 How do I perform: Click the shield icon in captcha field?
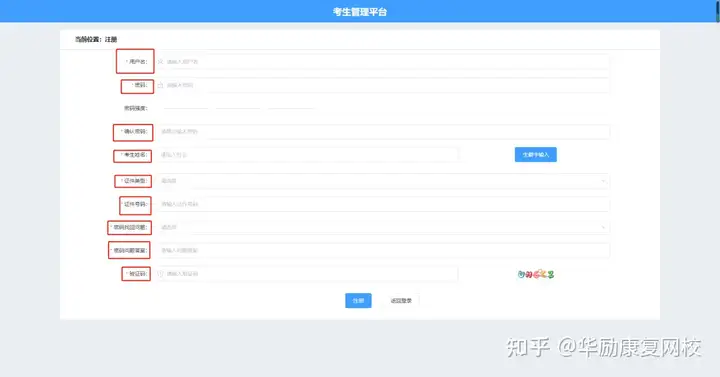[x=160, y=274]
